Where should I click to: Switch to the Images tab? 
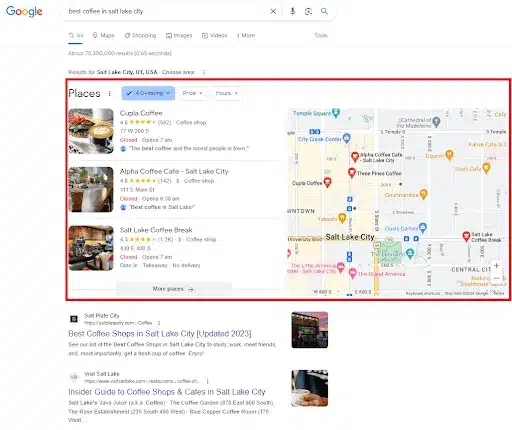(179, 35)
